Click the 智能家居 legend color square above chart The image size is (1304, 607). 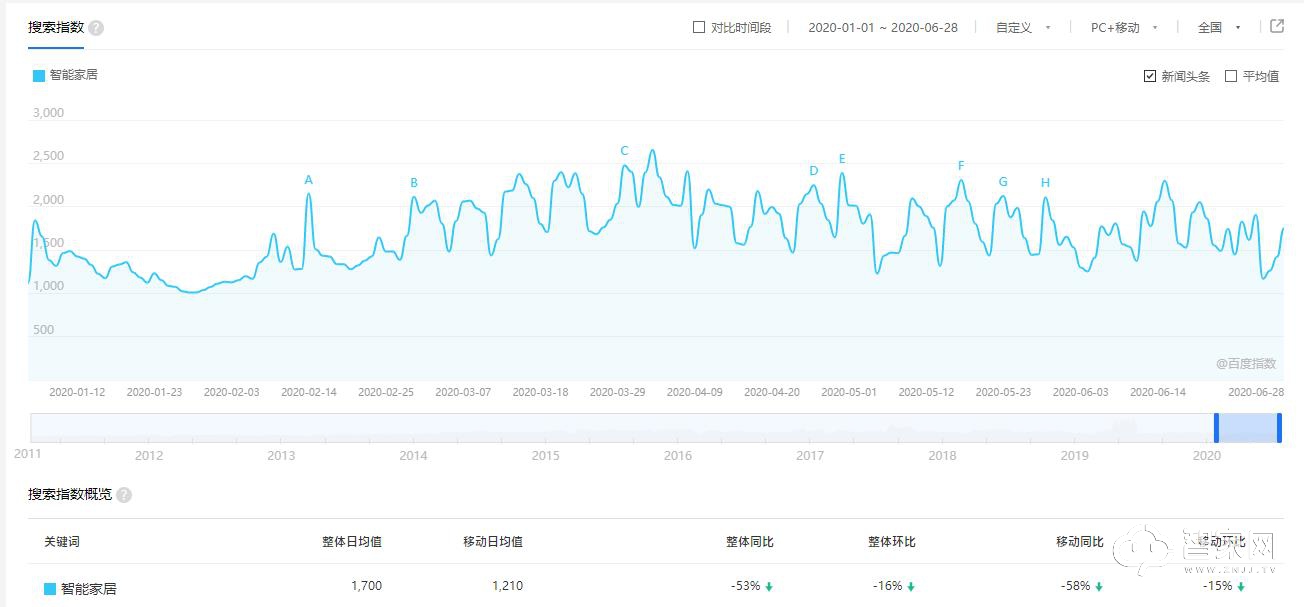click(x=39, y=75)
